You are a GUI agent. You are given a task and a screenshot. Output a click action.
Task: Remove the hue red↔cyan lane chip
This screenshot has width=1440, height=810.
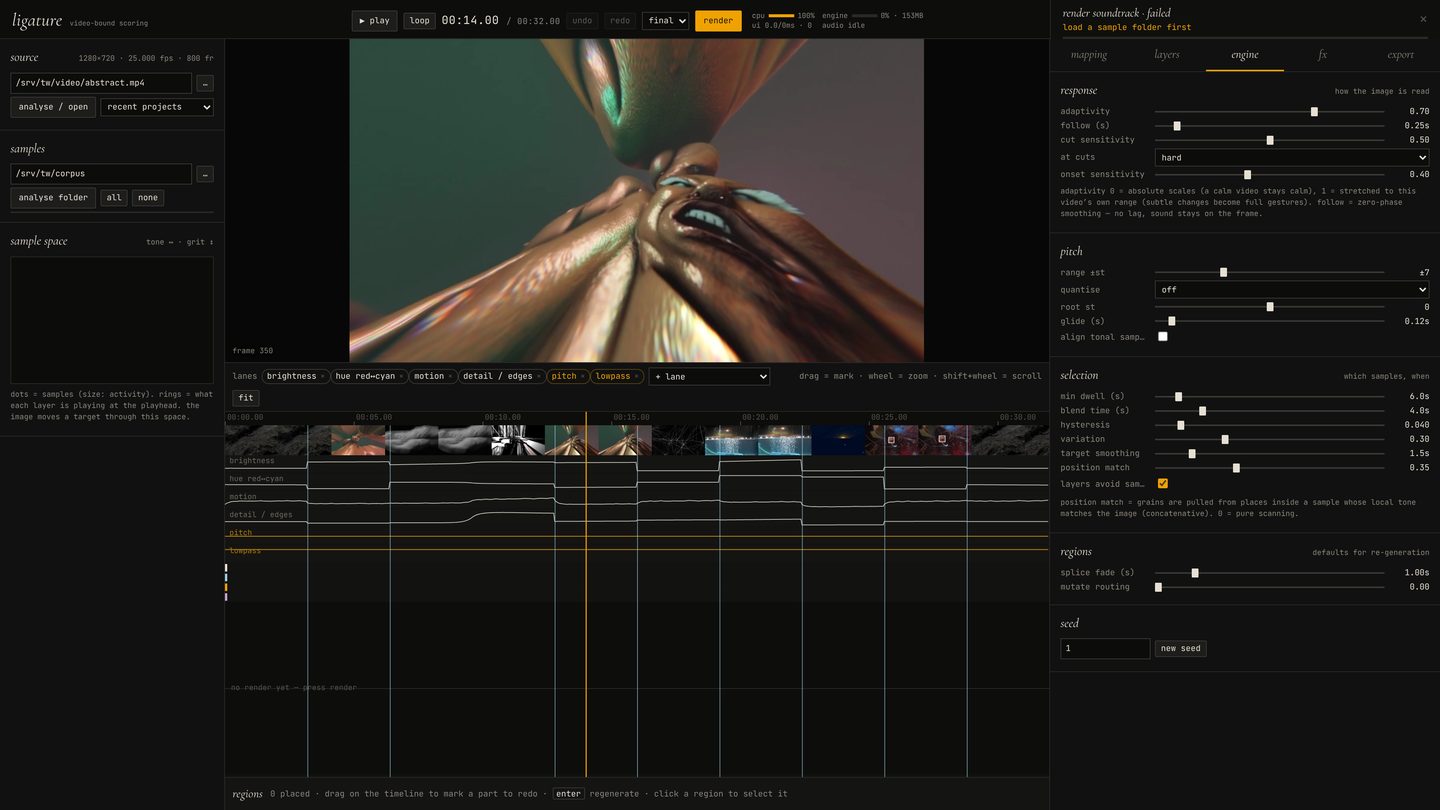pyautogui.click(x=402, y=377)
